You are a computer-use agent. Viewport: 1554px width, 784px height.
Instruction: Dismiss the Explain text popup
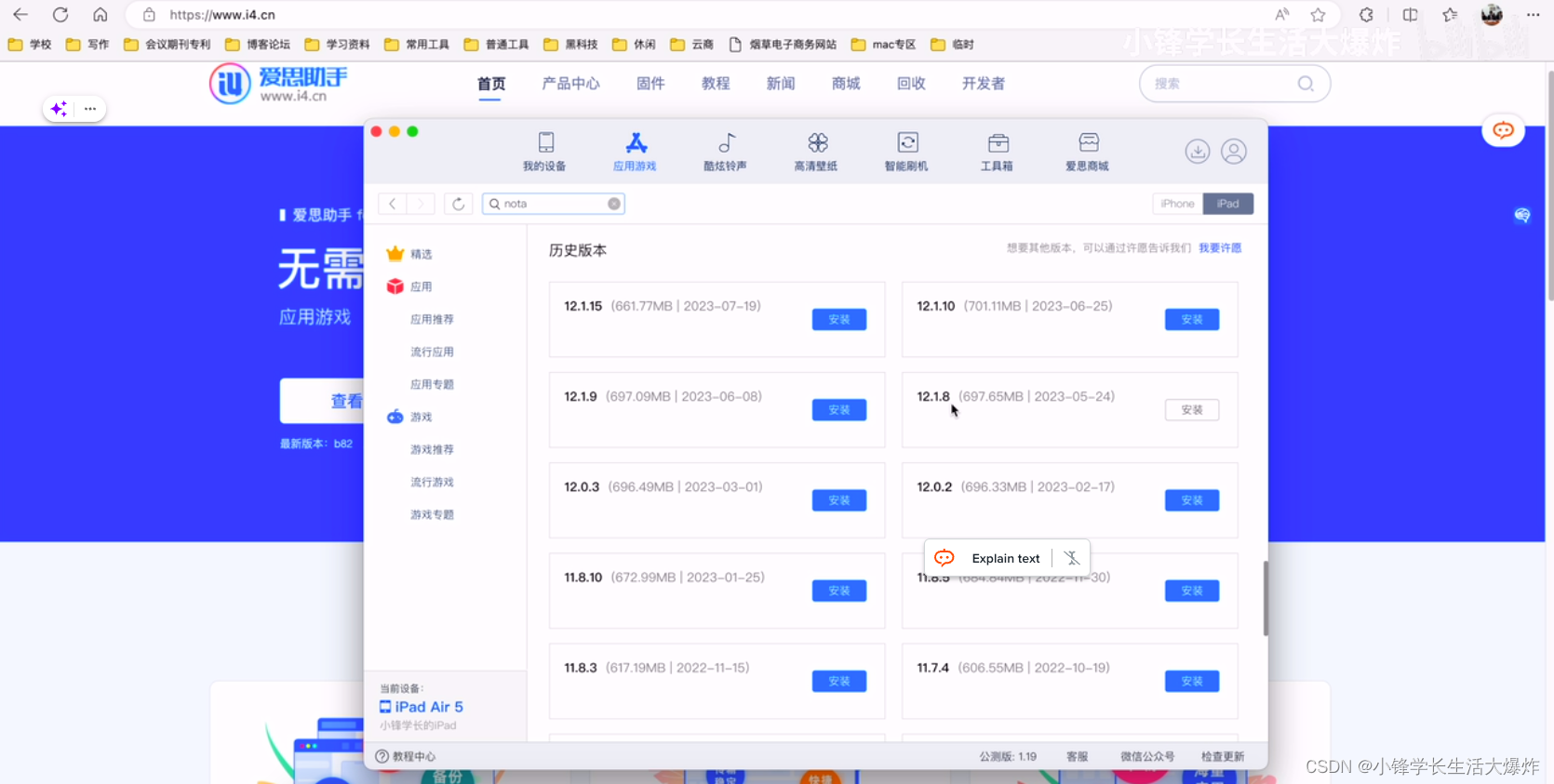1072,558
